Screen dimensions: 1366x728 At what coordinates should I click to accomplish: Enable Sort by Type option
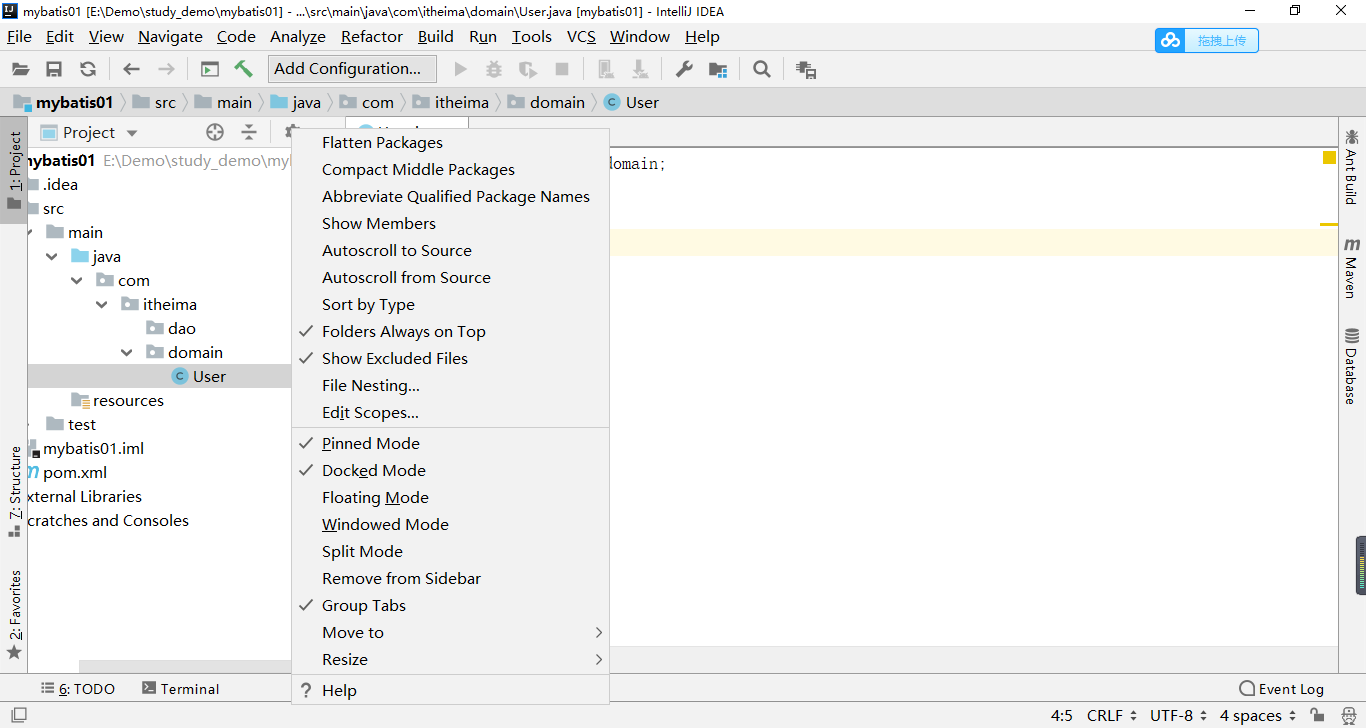point(450,304)
